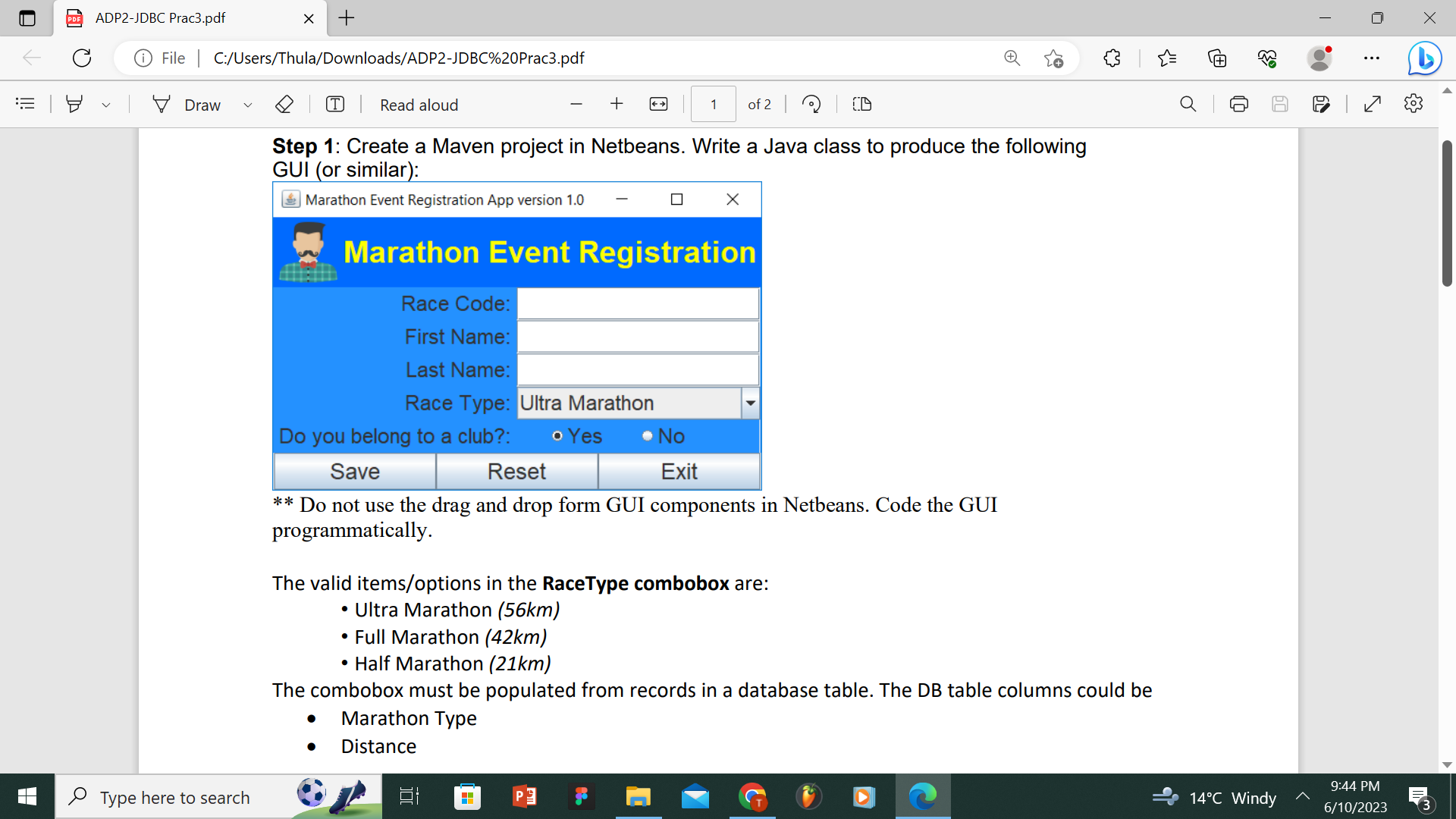Click the Reset button in registration form

click(x=515, y=471)
